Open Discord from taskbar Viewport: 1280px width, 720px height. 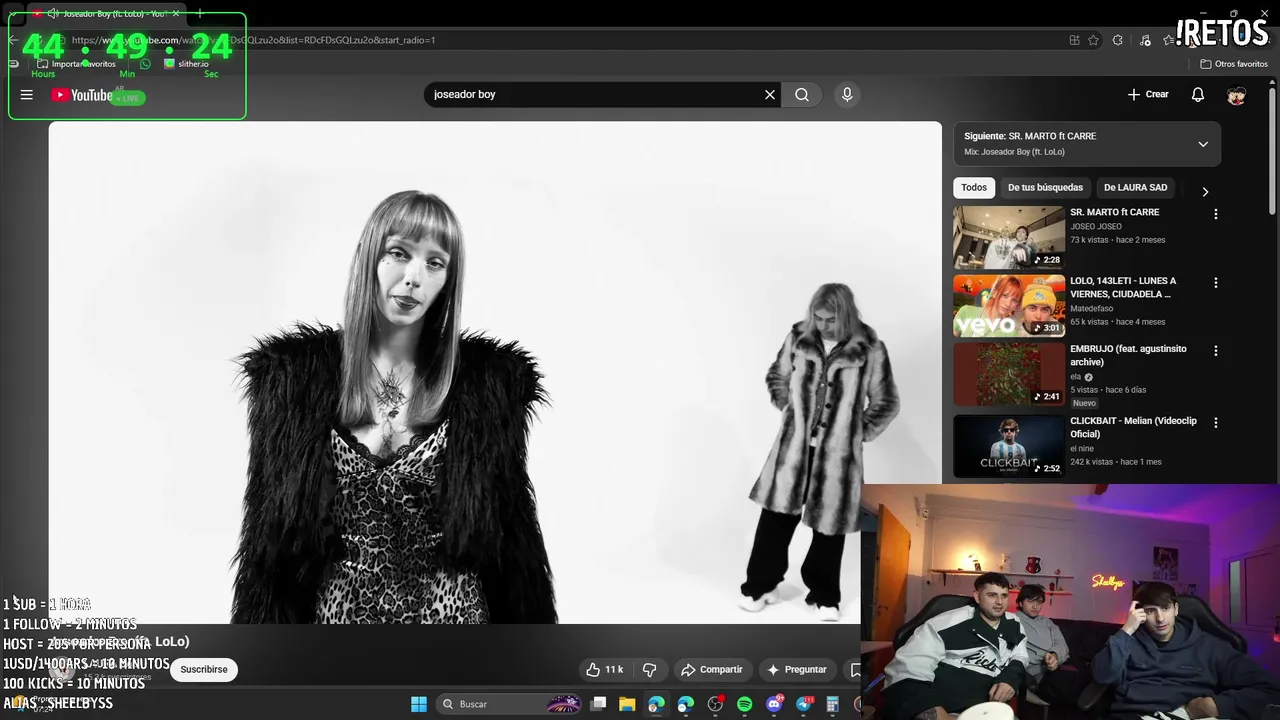(x=774, y=704)
